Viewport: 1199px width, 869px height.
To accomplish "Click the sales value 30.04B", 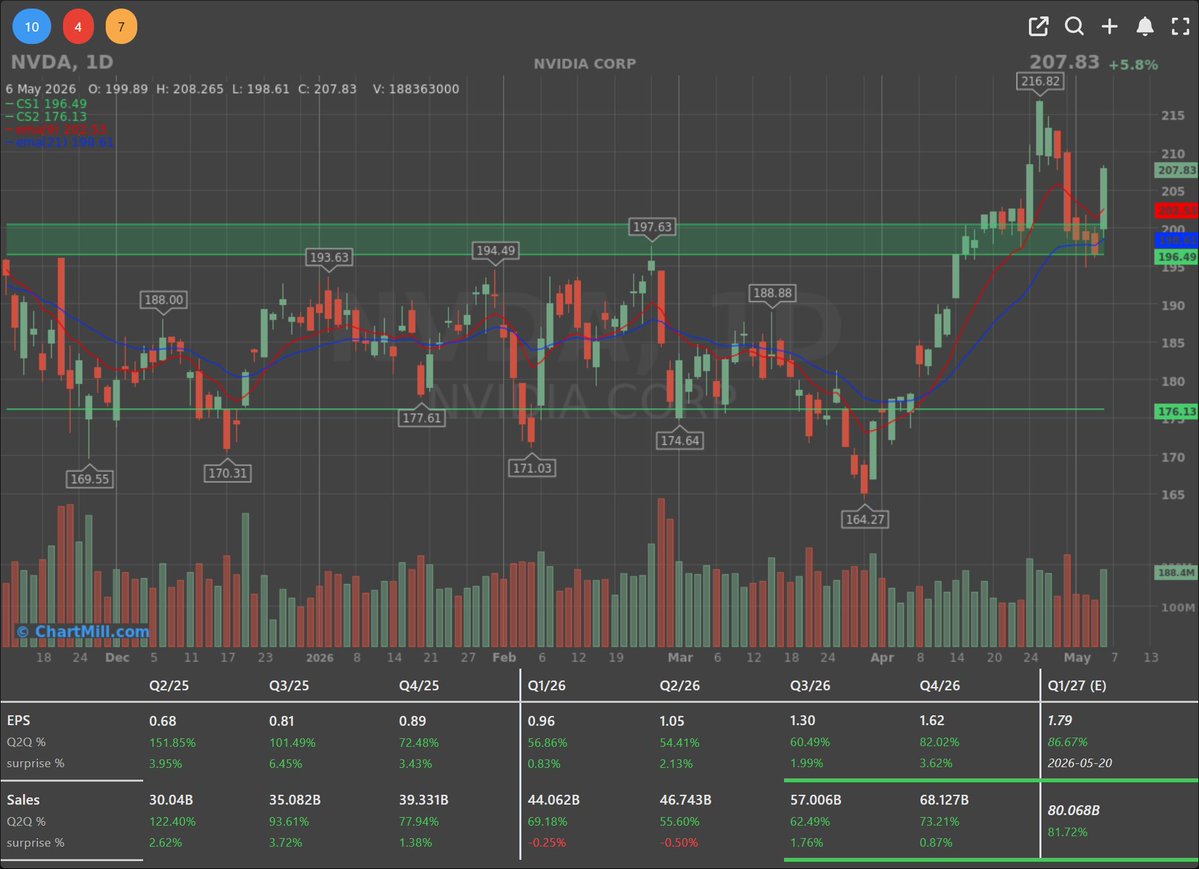I will (x=171, y=800).
